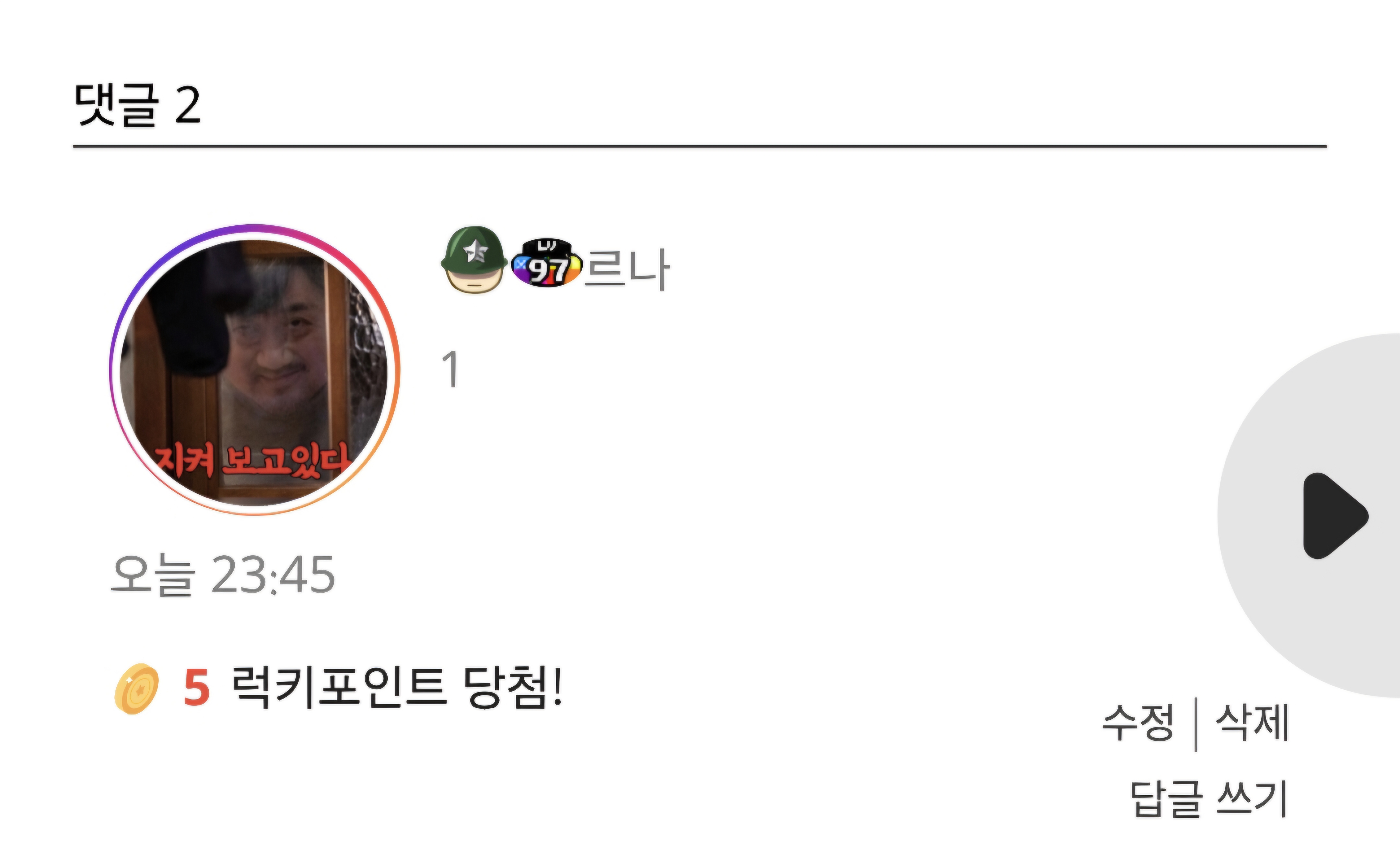Click the rainbow level 97 badge
Image resolution: width=1400 pixels, height=852 pixels.
[x=547, y=263]
